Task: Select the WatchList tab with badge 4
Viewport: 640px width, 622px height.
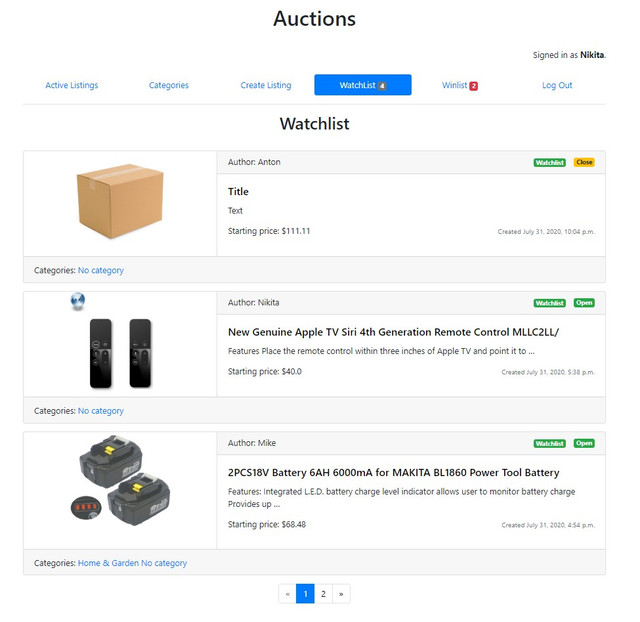Action: [x=363, y=85]
